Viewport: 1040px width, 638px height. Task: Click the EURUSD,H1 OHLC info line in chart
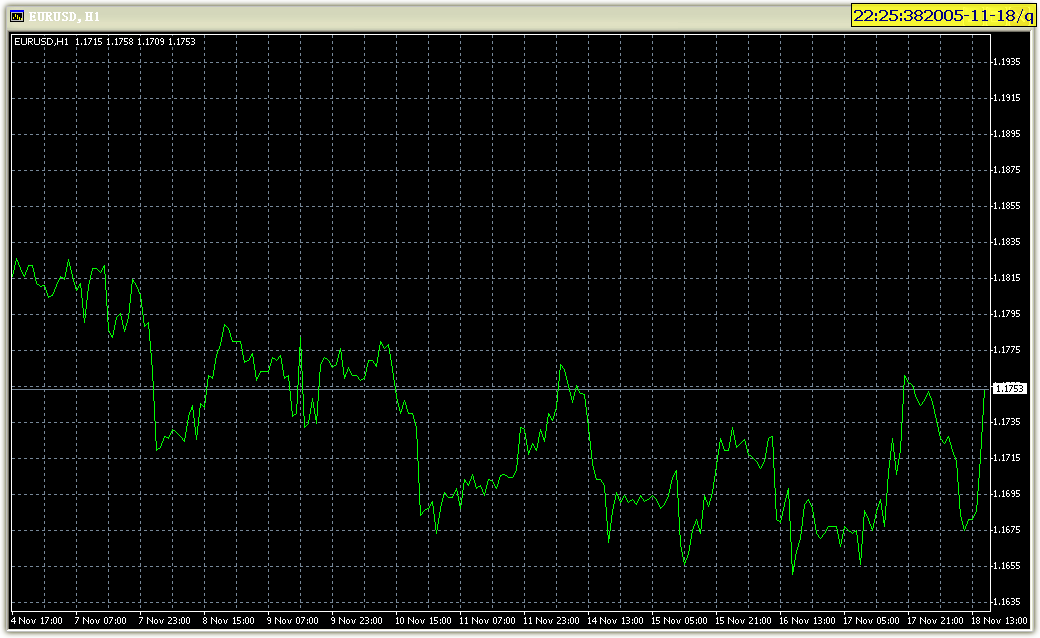point(105,41)
